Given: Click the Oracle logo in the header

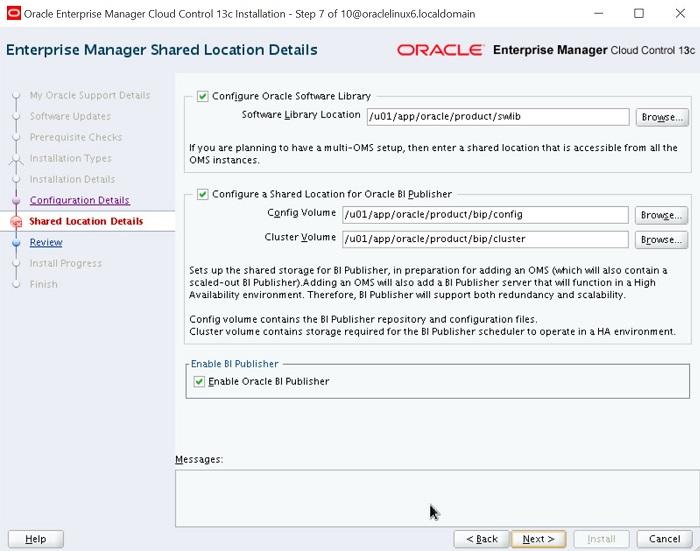Looking at the screenshot, I should (x=440, y=50).
